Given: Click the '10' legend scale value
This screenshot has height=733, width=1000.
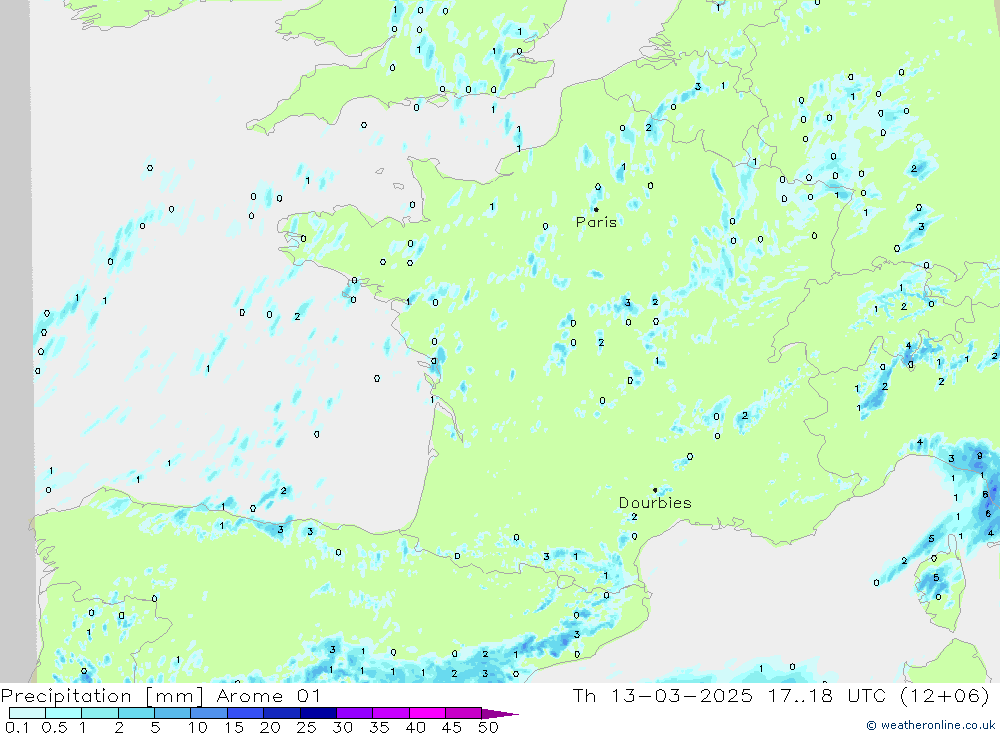Looking at the screenshot, I should point(198,727).
